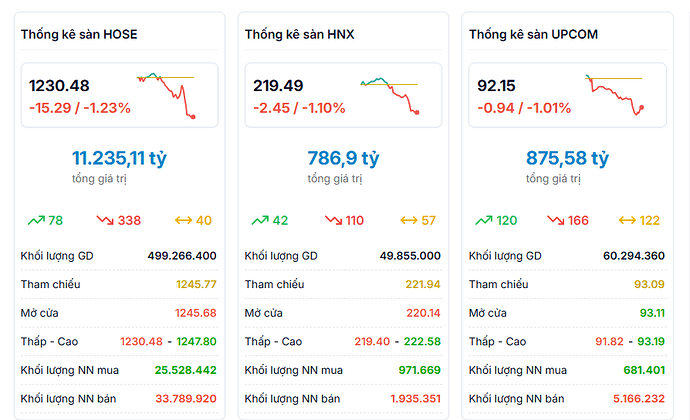The width and height of the screenshot is (690, 420).
Task: Click the UPCOM Khối lượng GD row
Action: click(x=567, y=255)
